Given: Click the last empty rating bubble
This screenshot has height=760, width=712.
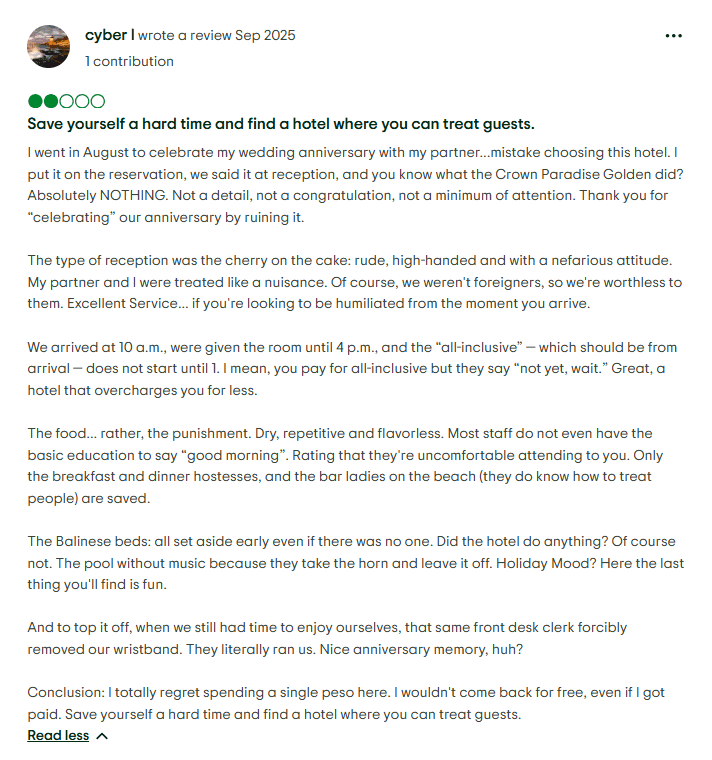Looking at the screenshot, I should point(97,101).
